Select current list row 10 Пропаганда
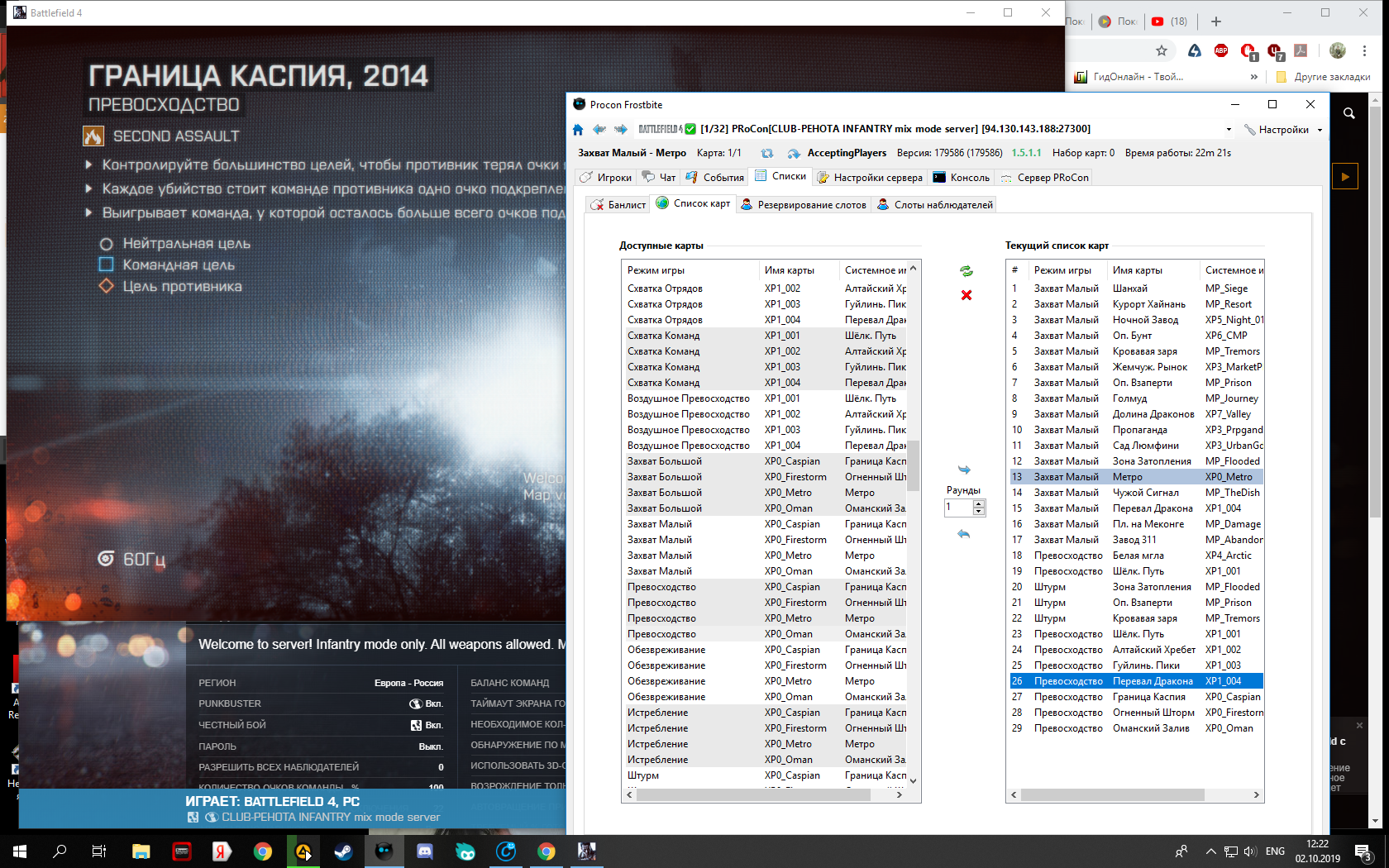 point(1136,430)
